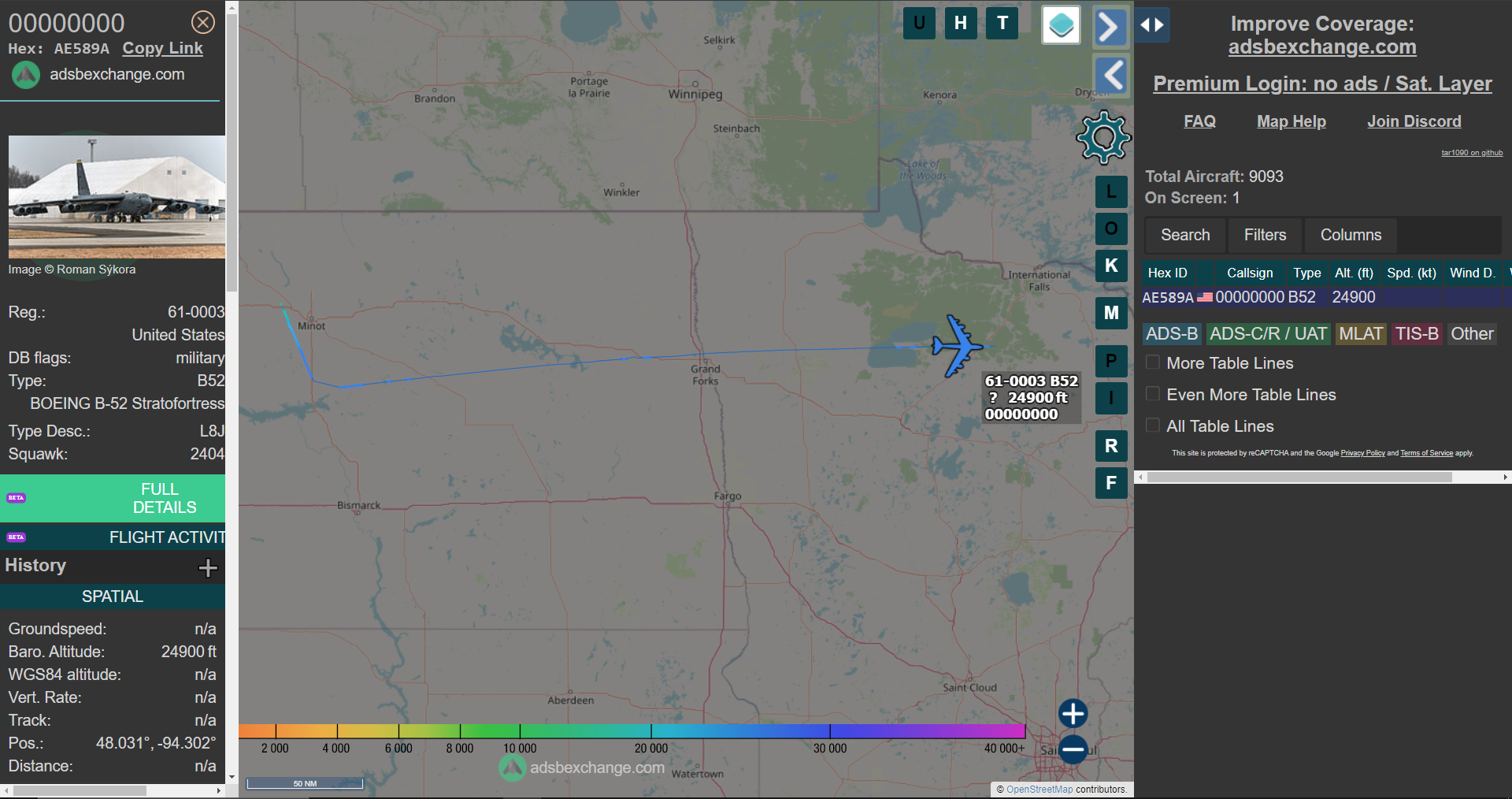
Task: Click the 61-0003 B52 map label
Action: 1031,398
